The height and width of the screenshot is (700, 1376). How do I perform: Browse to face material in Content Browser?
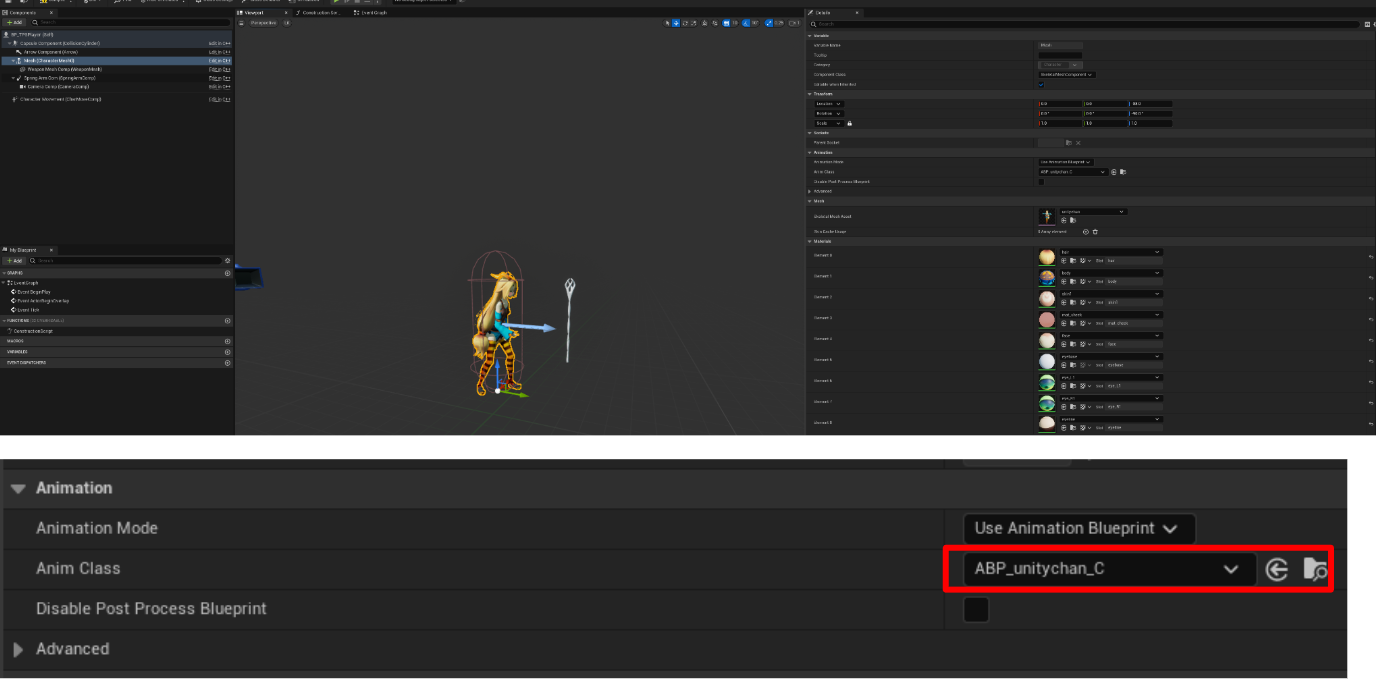pyautogui.click(x=1073, y=344)
